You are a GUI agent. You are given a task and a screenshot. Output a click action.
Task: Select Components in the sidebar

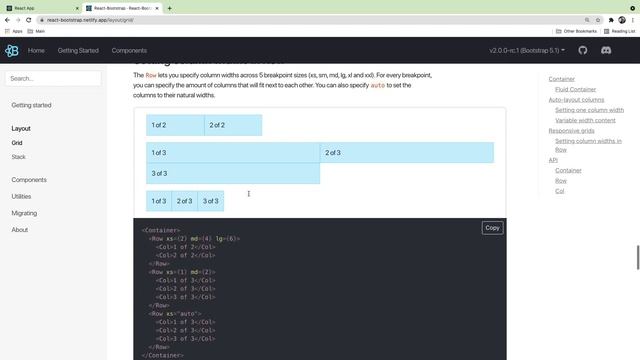pos(29,180)
